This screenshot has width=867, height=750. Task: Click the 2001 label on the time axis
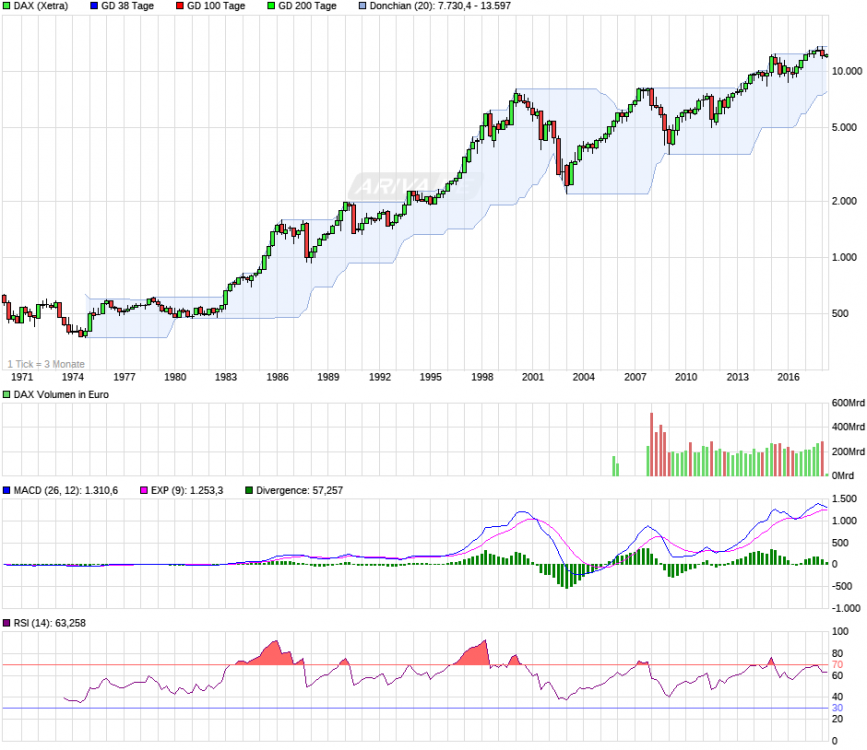[x=533, y=377]
